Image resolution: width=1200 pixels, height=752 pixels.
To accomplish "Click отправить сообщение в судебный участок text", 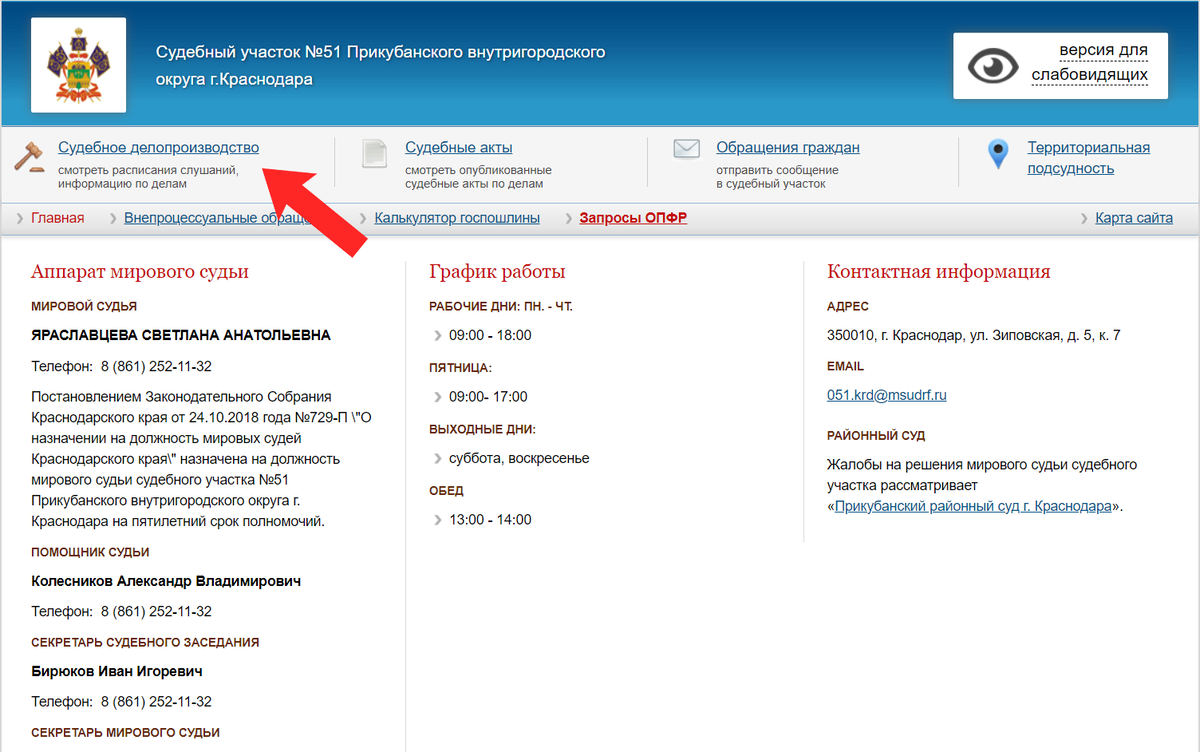I will point(777,177).
